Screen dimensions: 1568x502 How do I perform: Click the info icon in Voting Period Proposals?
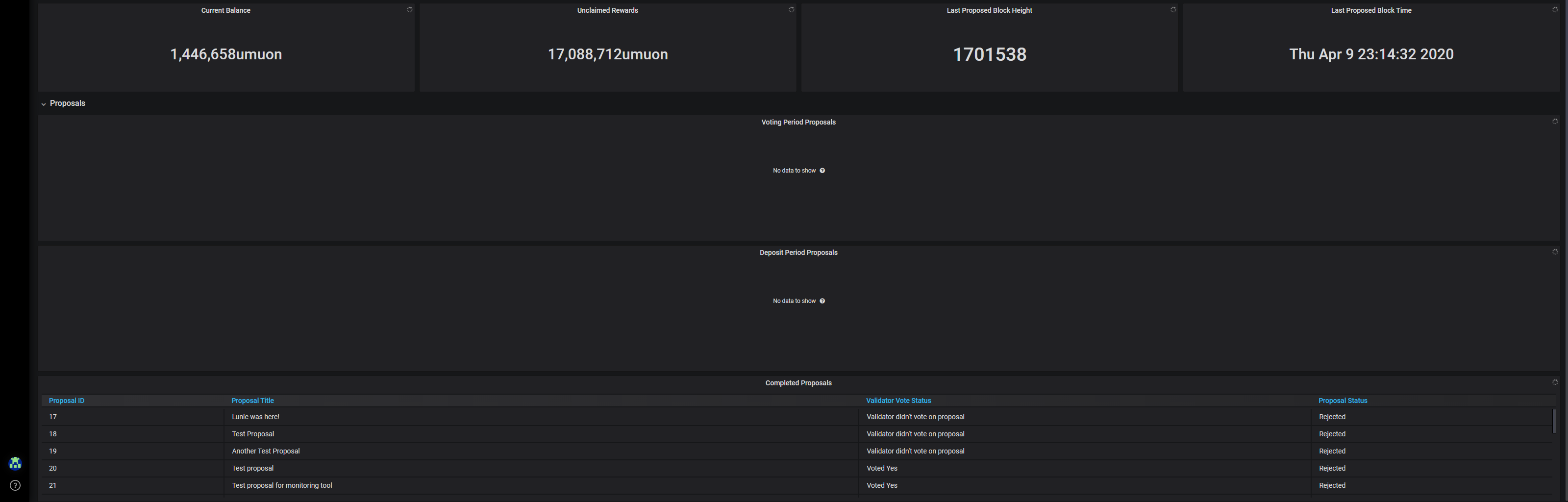click(822, 171)
